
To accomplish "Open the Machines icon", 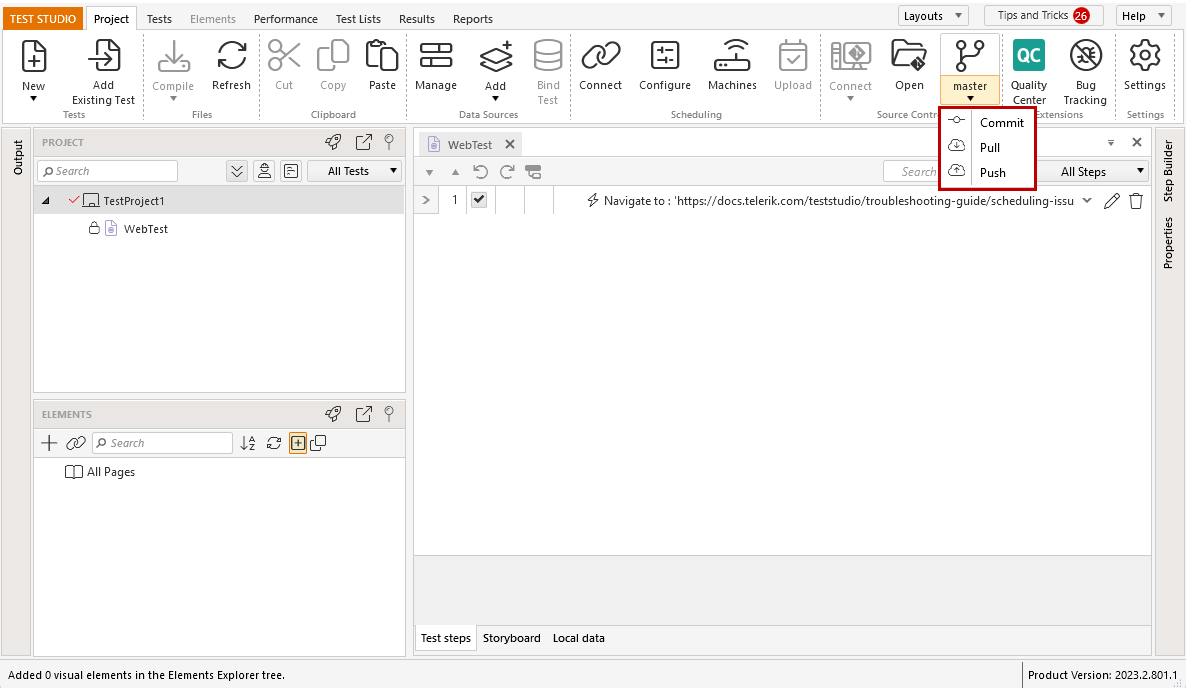I will [732, 56].
